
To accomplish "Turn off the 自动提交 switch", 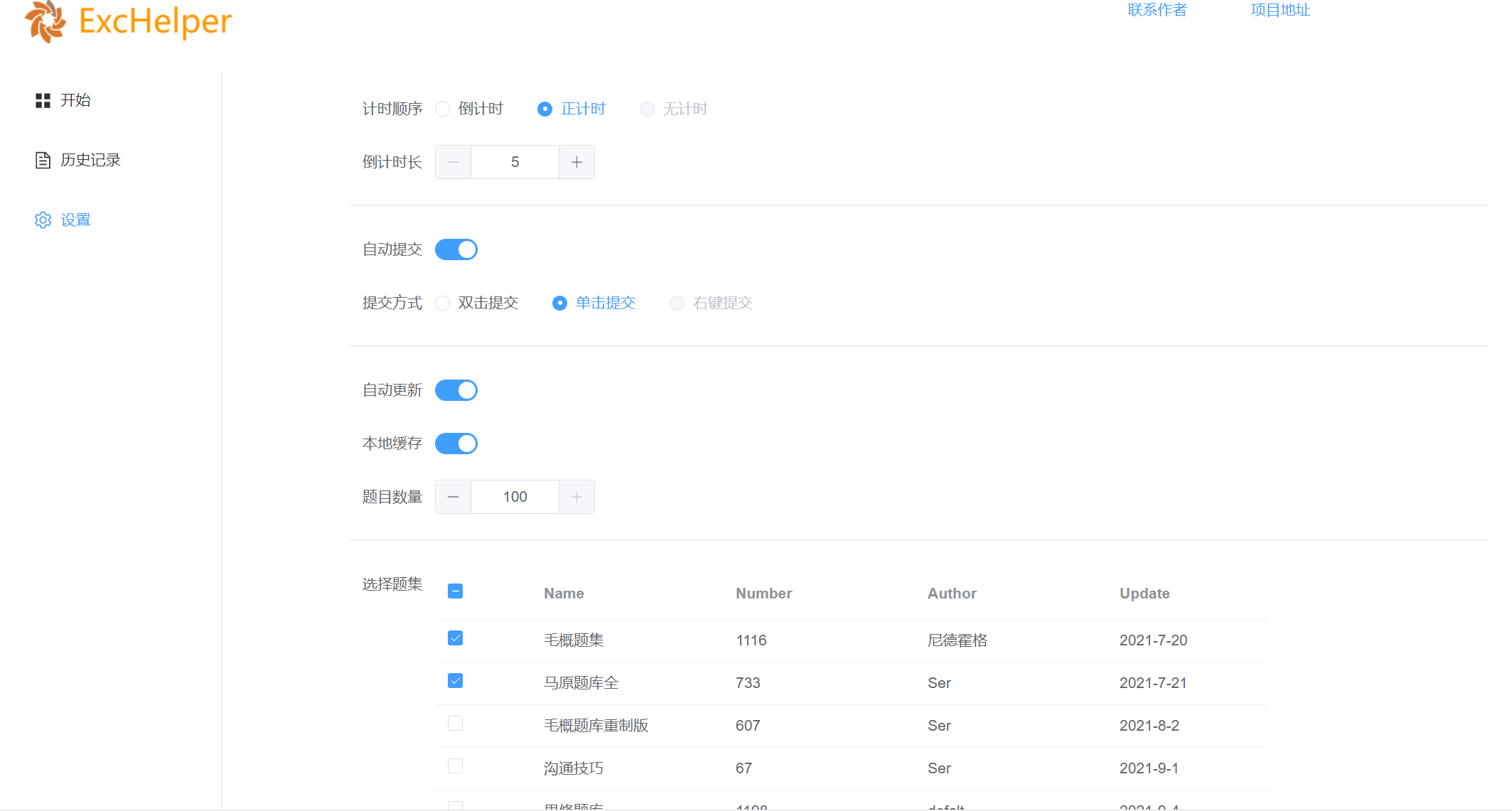I will pos(456,249).
